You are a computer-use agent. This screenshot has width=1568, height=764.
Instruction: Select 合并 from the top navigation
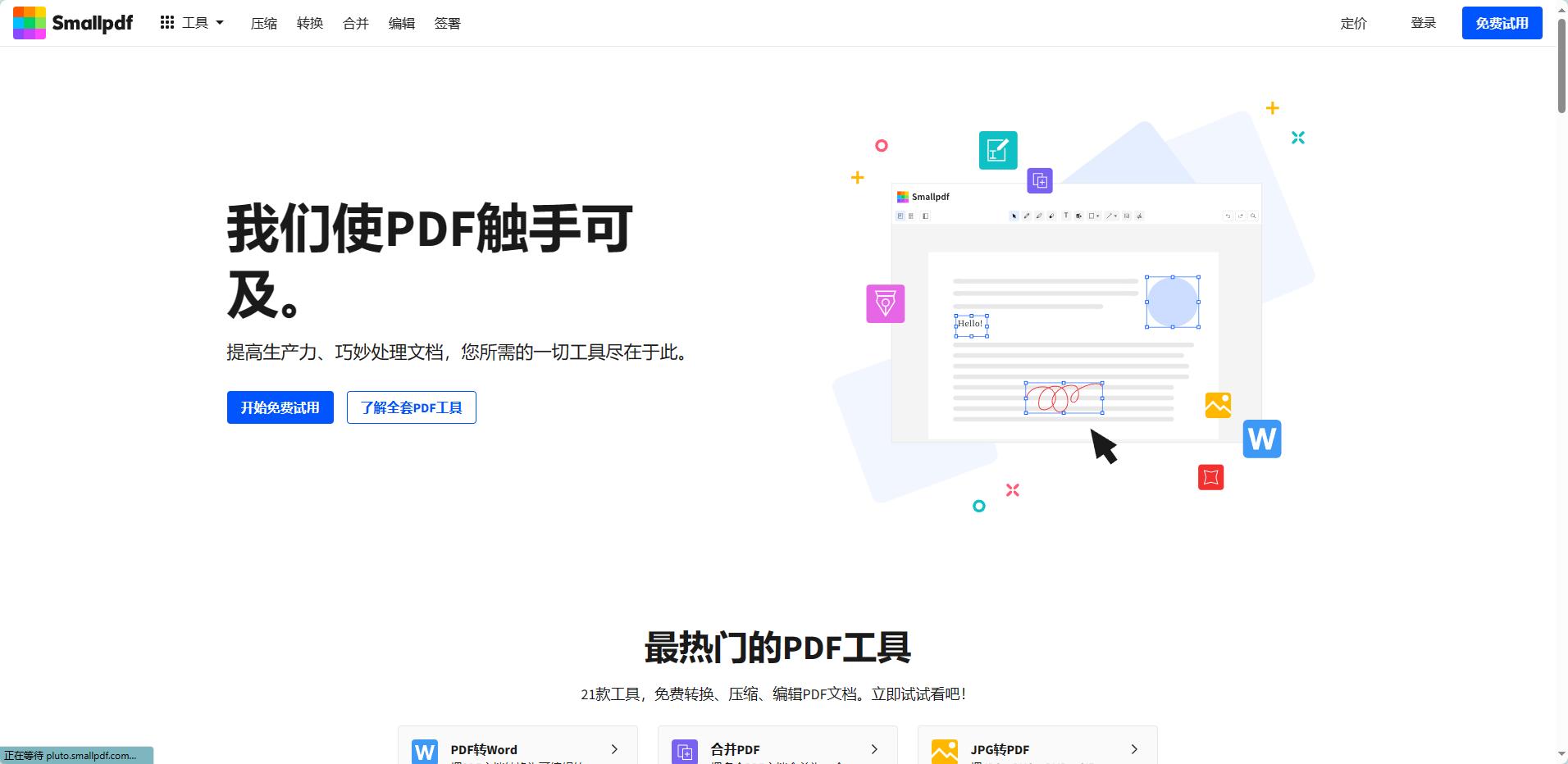pos(354,23)
